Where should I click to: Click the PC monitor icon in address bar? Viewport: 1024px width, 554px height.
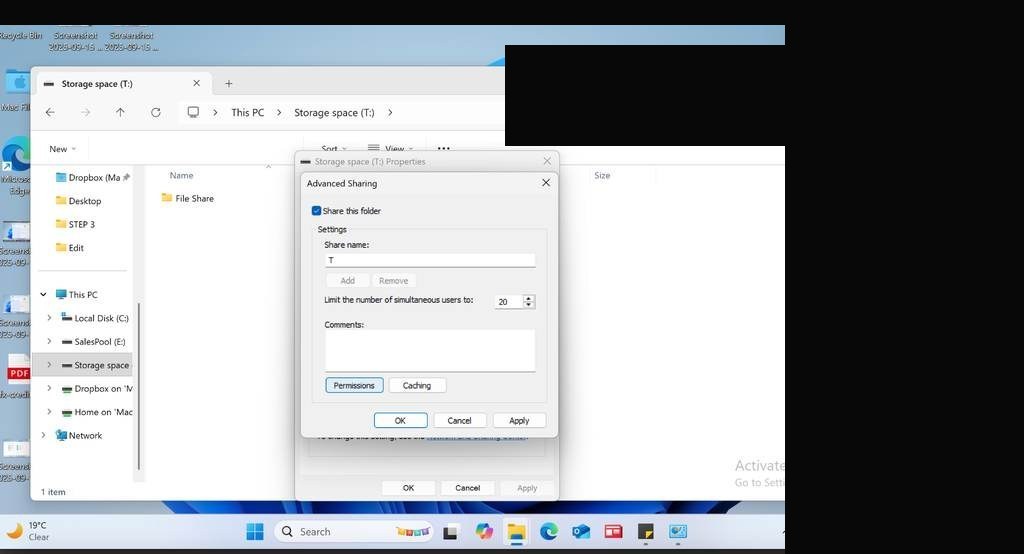point(193,112)
